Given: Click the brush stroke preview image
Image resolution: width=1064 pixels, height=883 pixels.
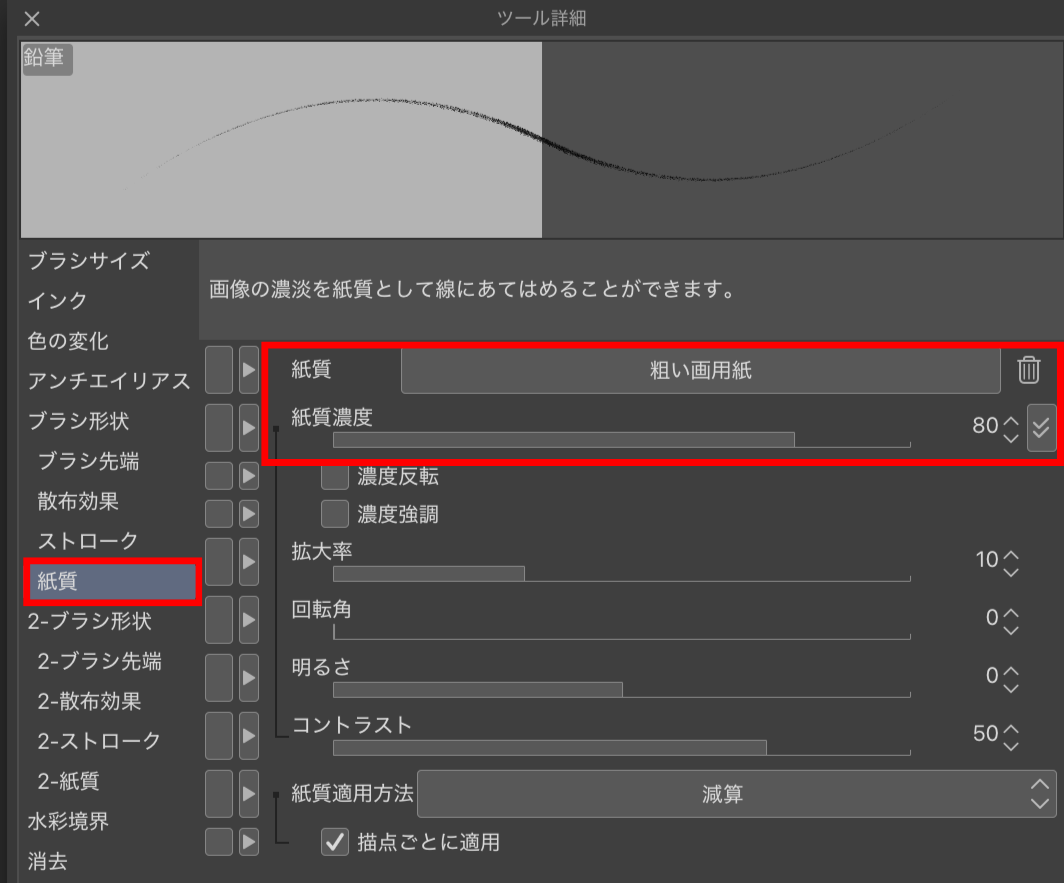Looking at the screenshot, I should pyautogui.click(x=542, y=140).
